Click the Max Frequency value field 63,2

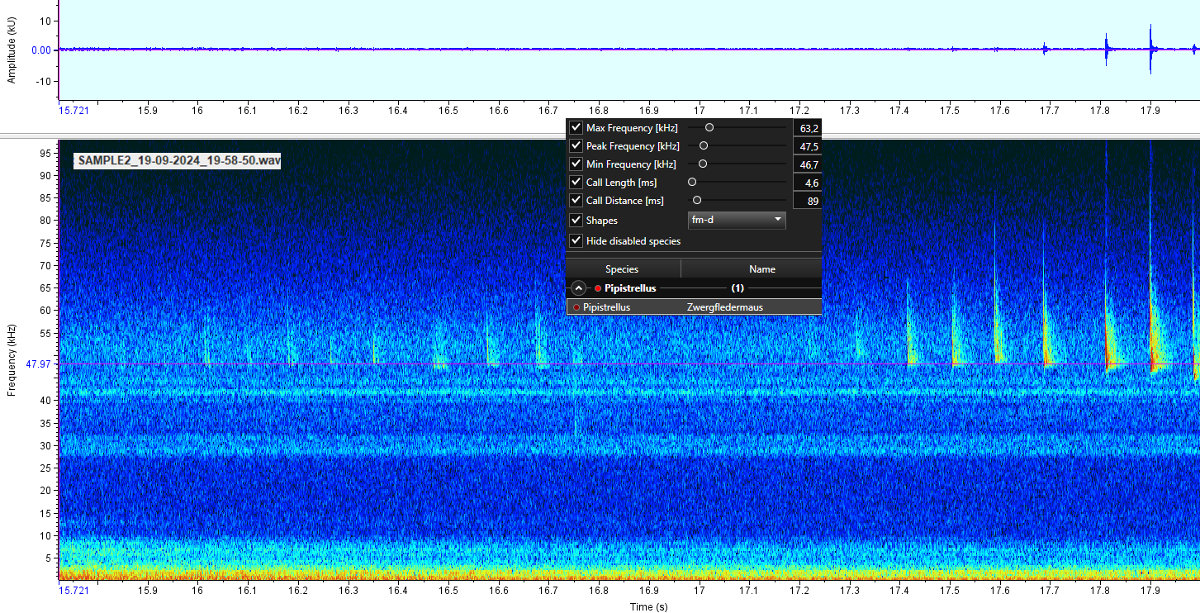(x=807, y=128)
